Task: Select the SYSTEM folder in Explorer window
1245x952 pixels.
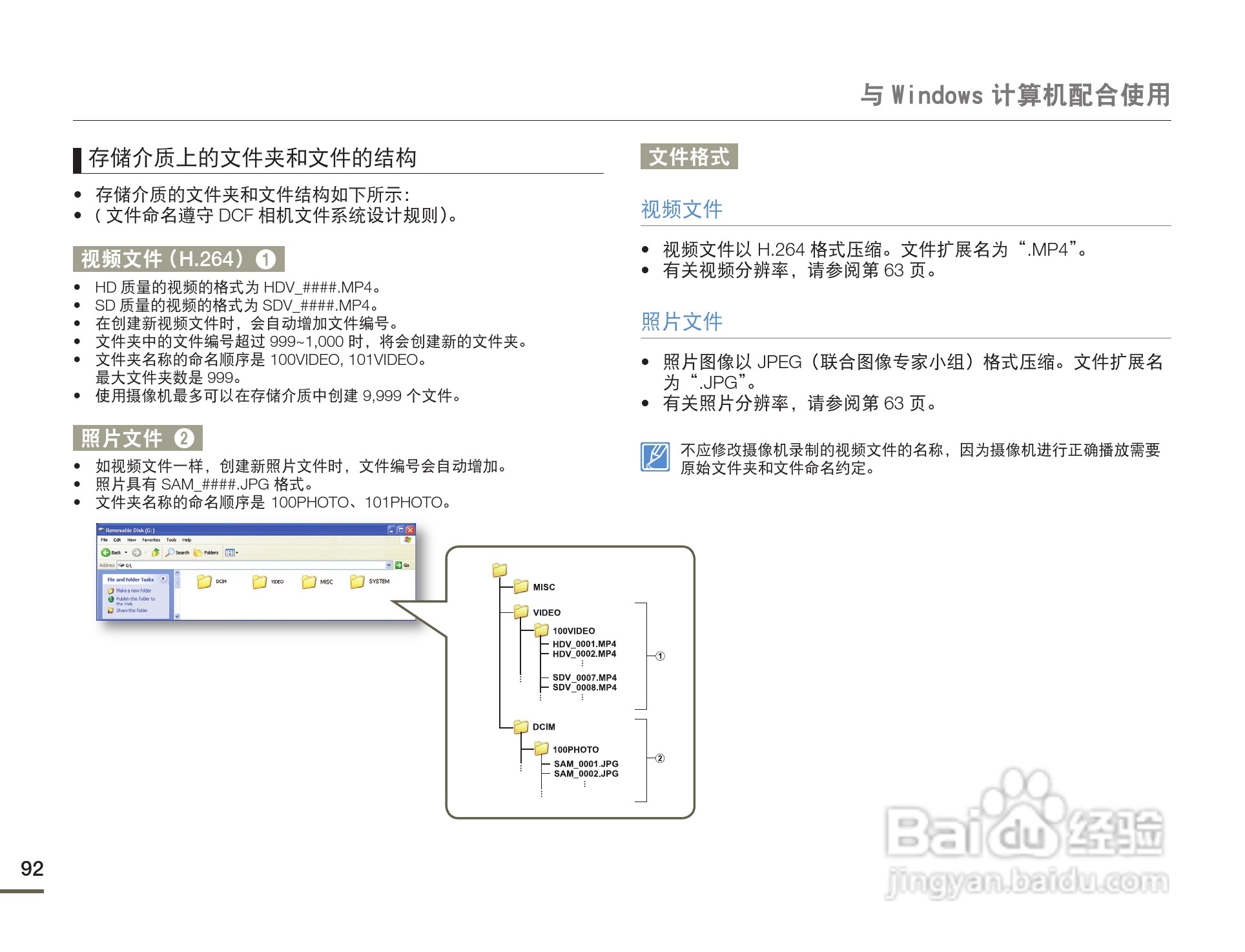Action: click(369, 581)
